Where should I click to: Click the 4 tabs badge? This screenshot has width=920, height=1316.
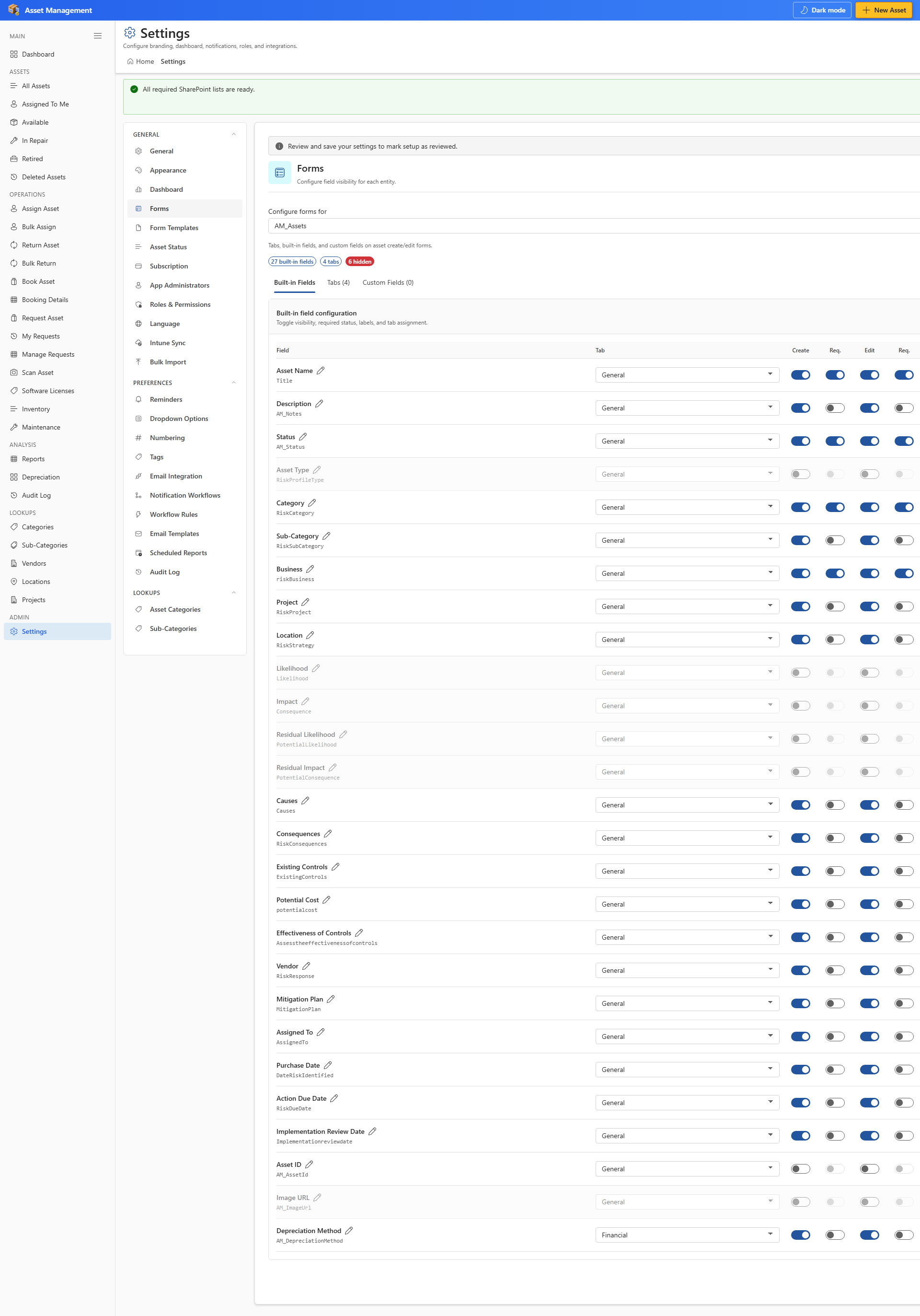(331, 261)
